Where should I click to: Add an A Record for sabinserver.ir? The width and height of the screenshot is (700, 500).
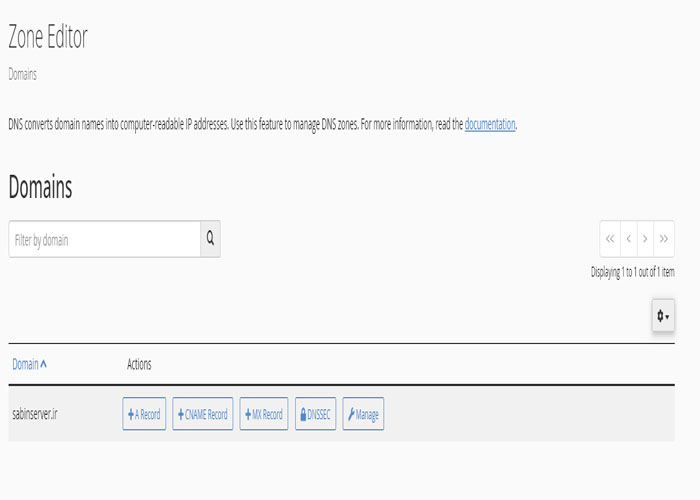pyautogui.click(x=144, y=414)
